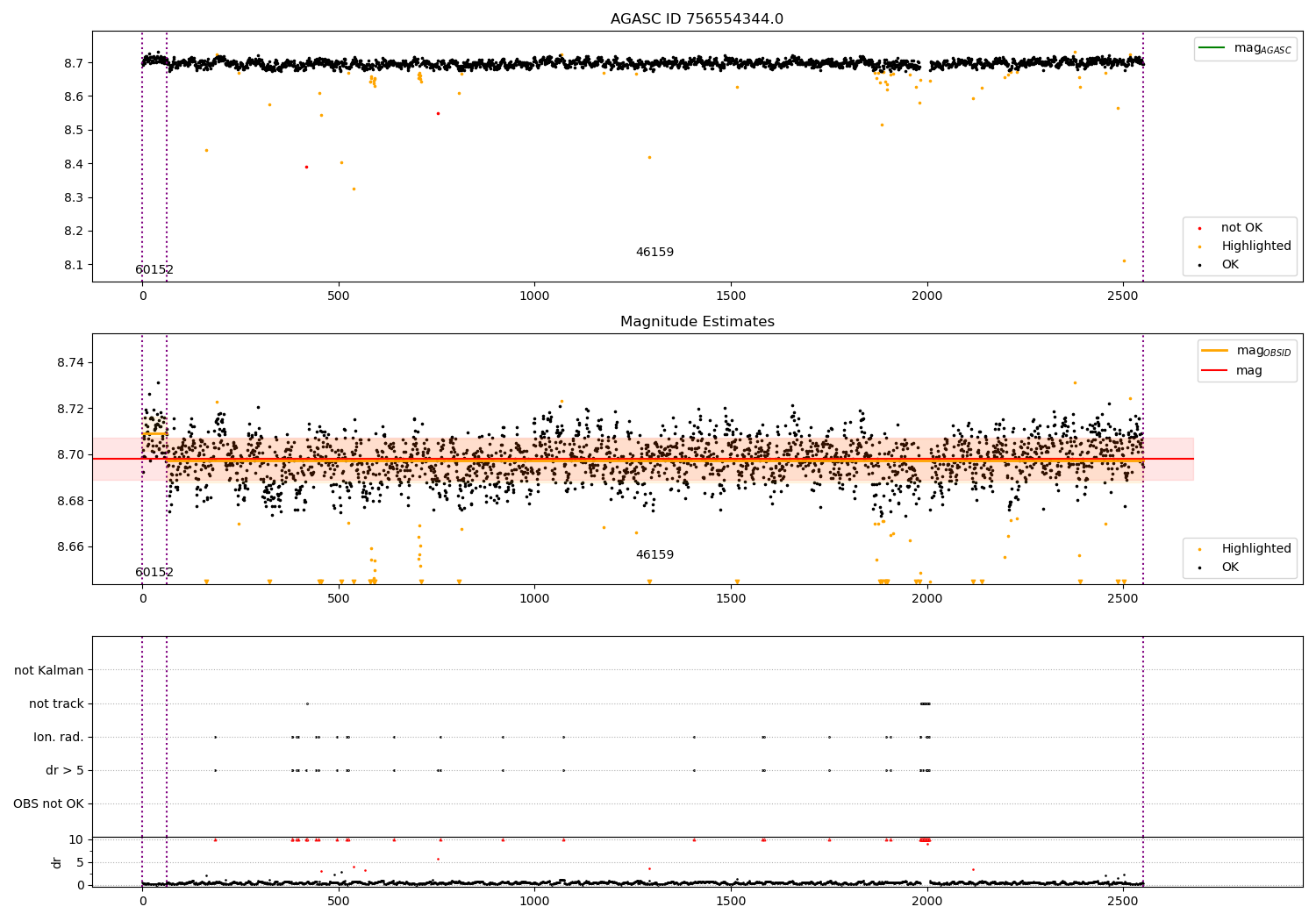Click the 8.66 y-tick label in middle plot
Screen dimensions: 1316x921
[71, 546]
